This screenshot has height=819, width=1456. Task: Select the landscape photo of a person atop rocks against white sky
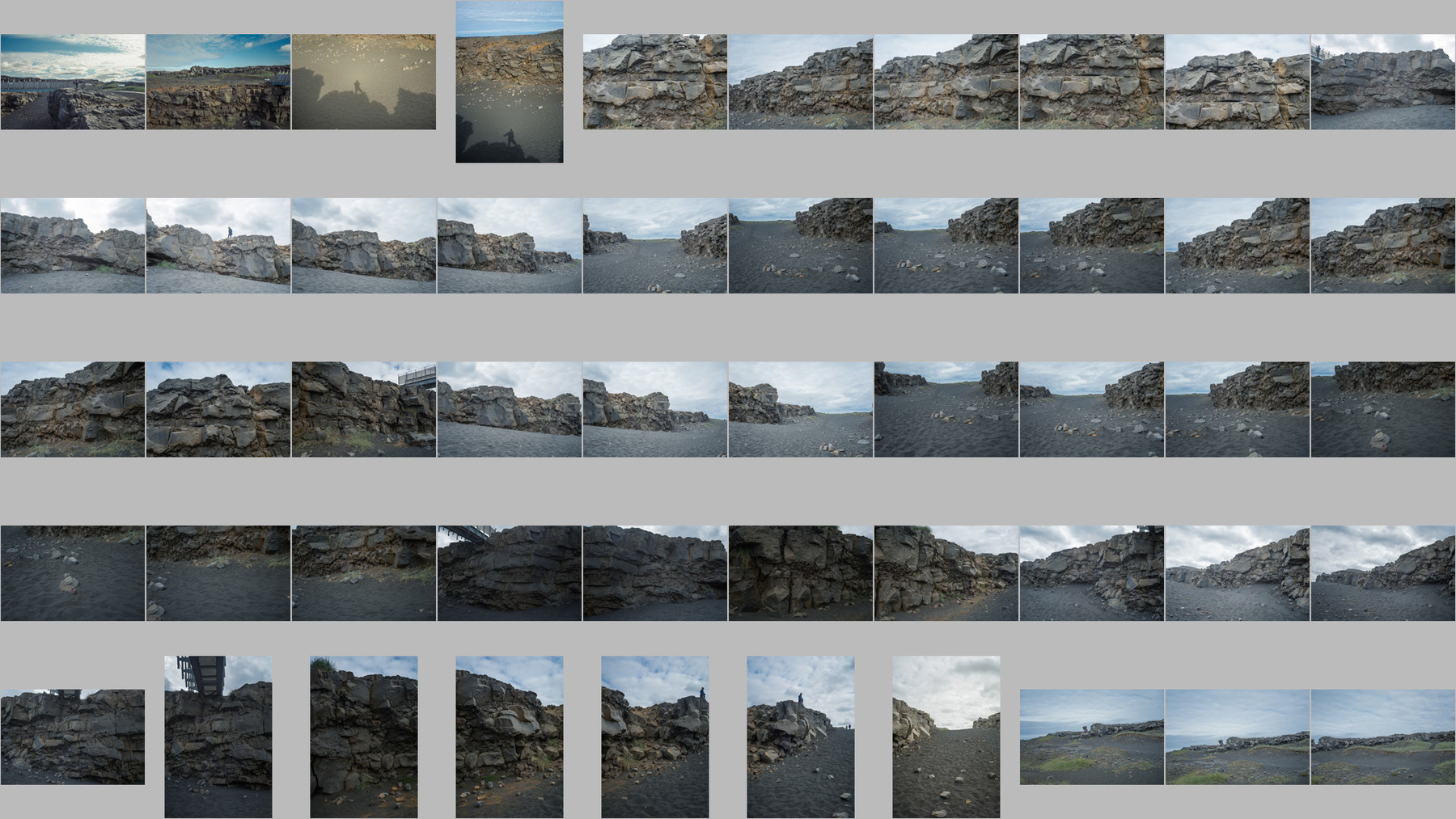pyautogui.click(x=218, y=246)
